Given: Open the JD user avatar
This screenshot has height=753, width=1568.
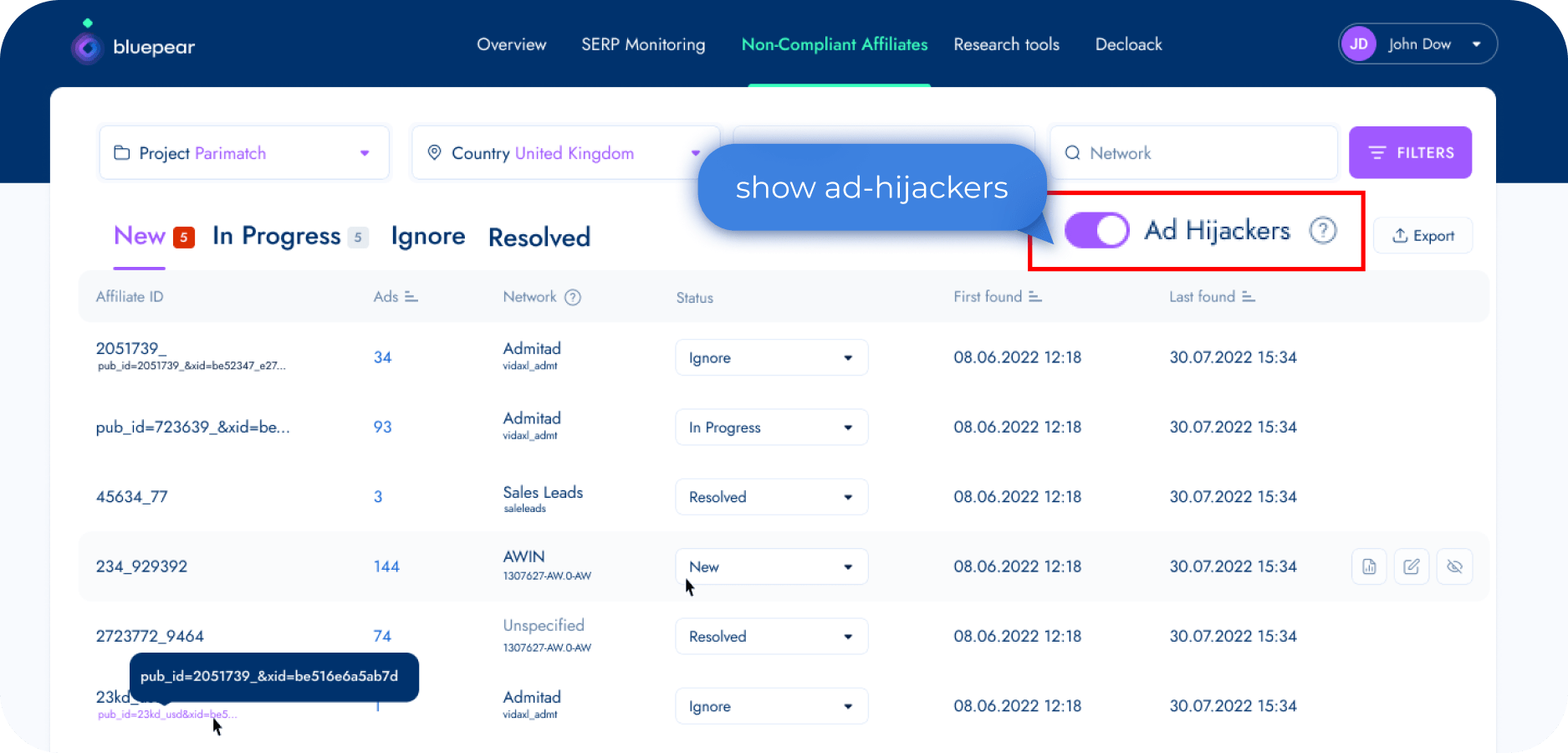Looking at the screenshot, I should tap(1359, 44).
